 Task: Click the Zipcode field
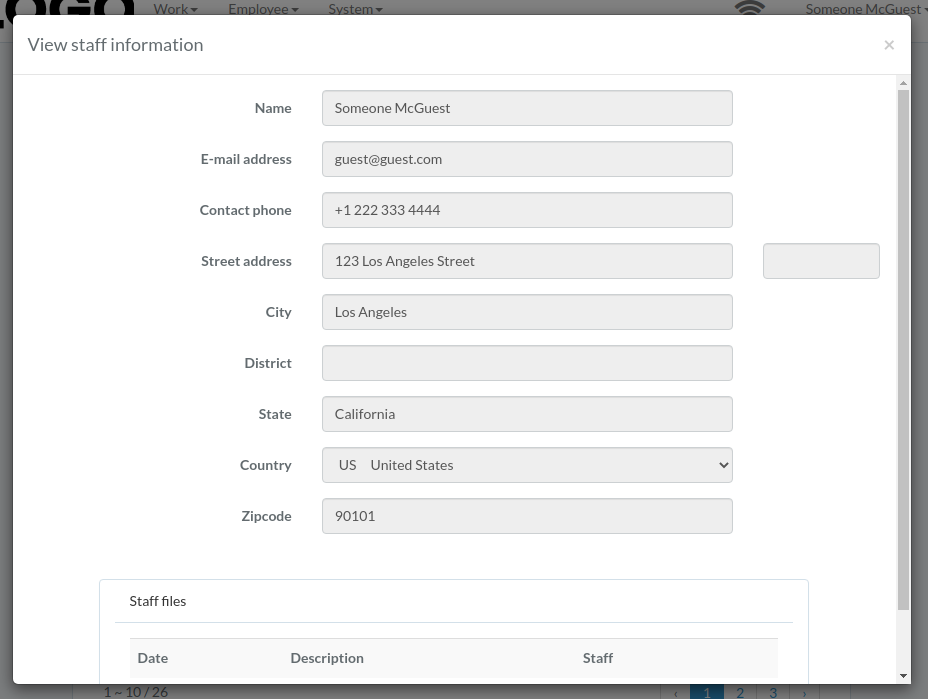[x=527, y=516]
